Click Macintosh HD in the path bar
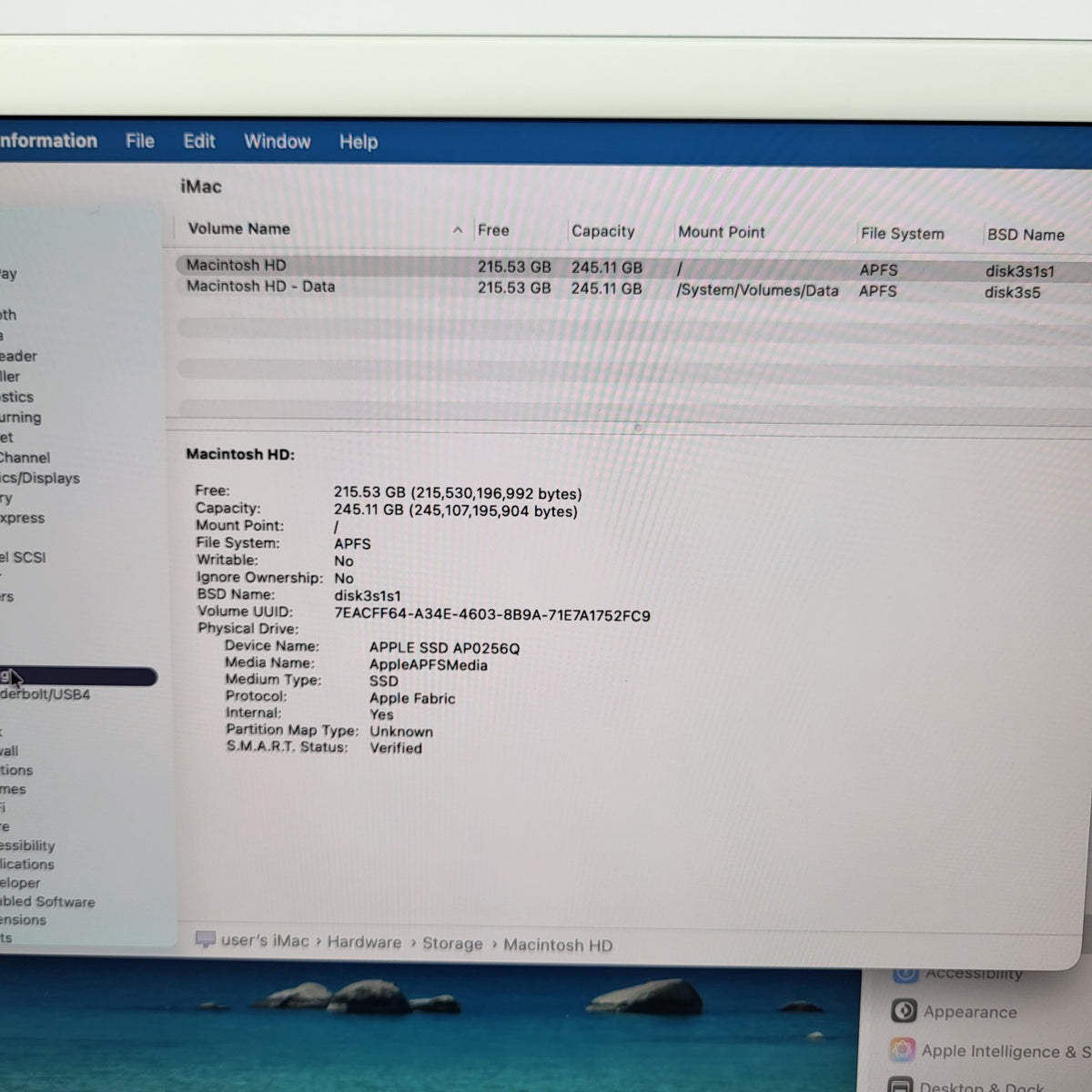This screenshot has width=1092, height=1092. [x=558, y=945]
